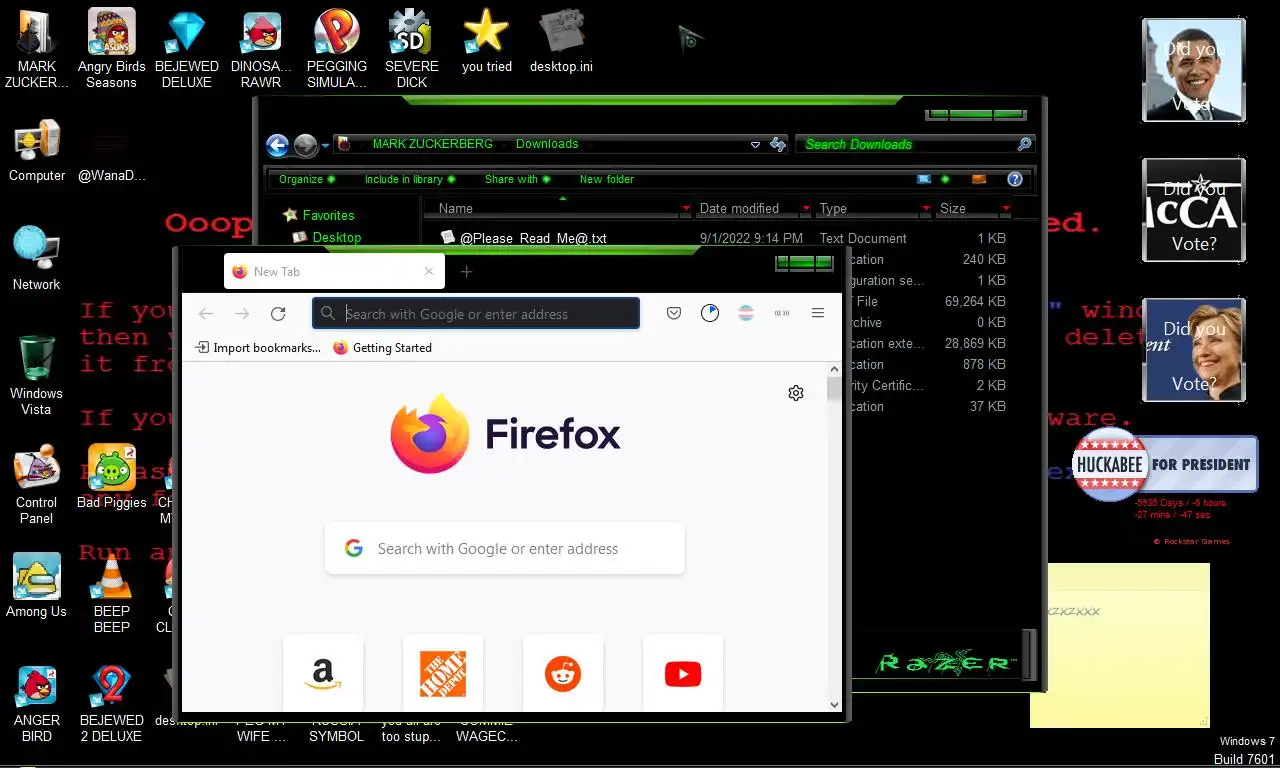Select the Control Panel desktop icon
This screenshot has width=1280, height=768.
(37, 484)
